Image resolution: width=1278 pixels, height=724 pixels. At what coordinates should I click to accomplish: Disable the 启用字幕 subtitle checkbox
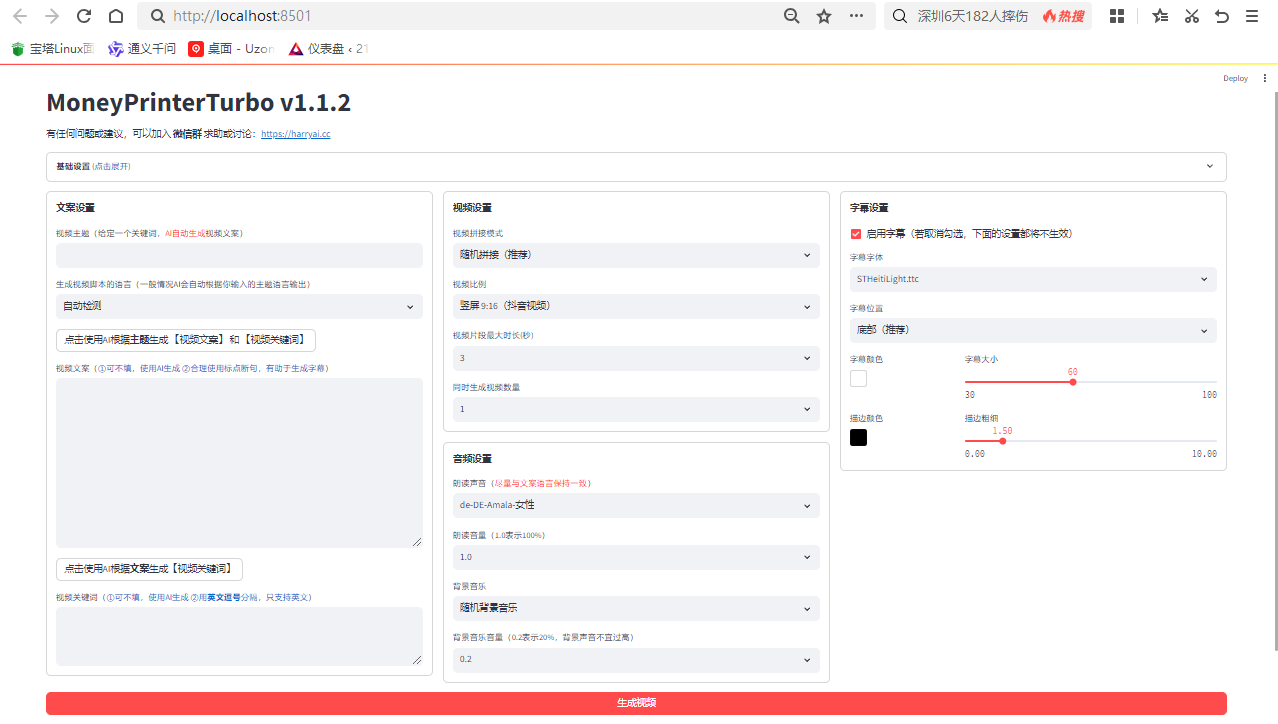(856, 234)
